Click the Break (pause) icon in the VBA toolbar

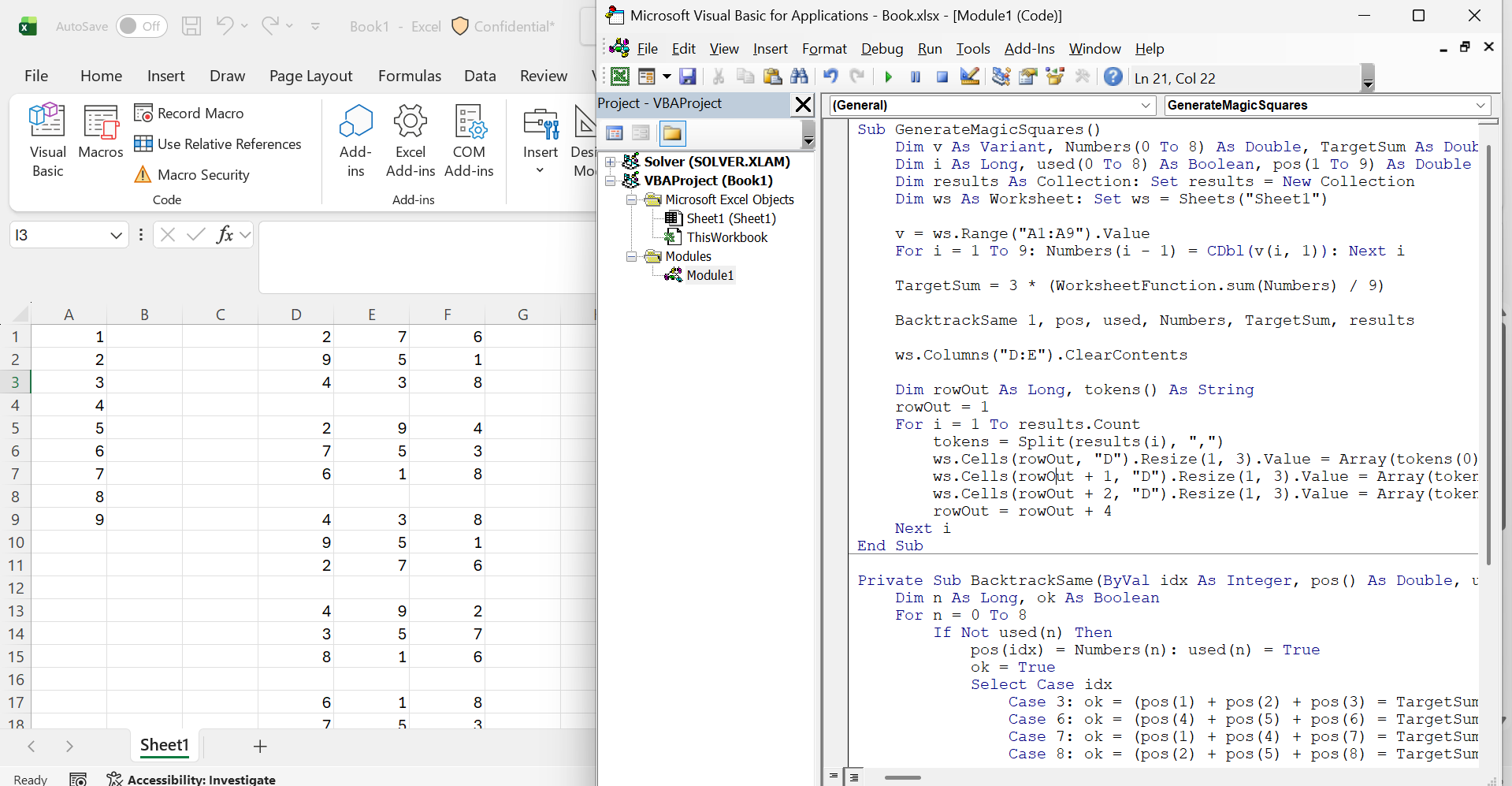(915, 77)
